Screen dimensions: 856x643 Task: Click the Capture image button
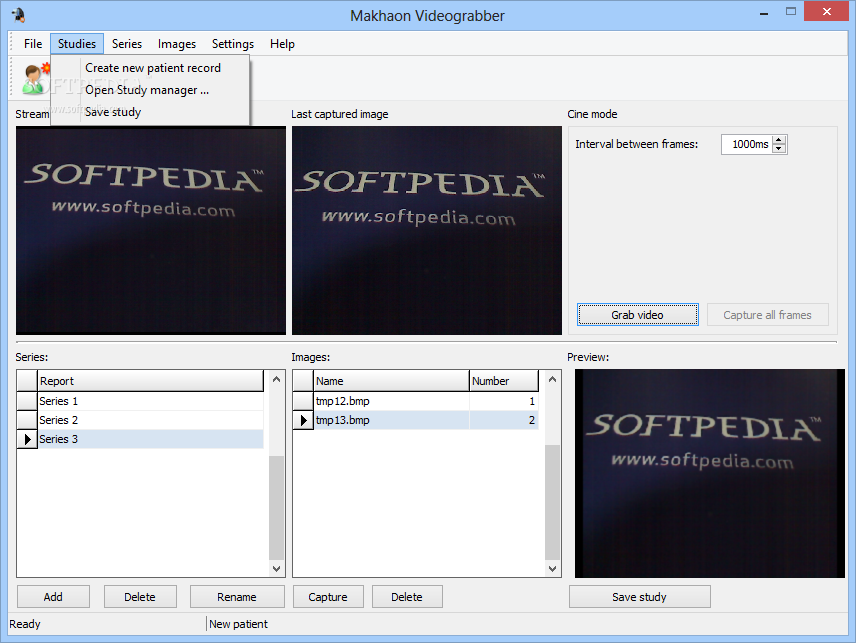[x=328, y=597]
